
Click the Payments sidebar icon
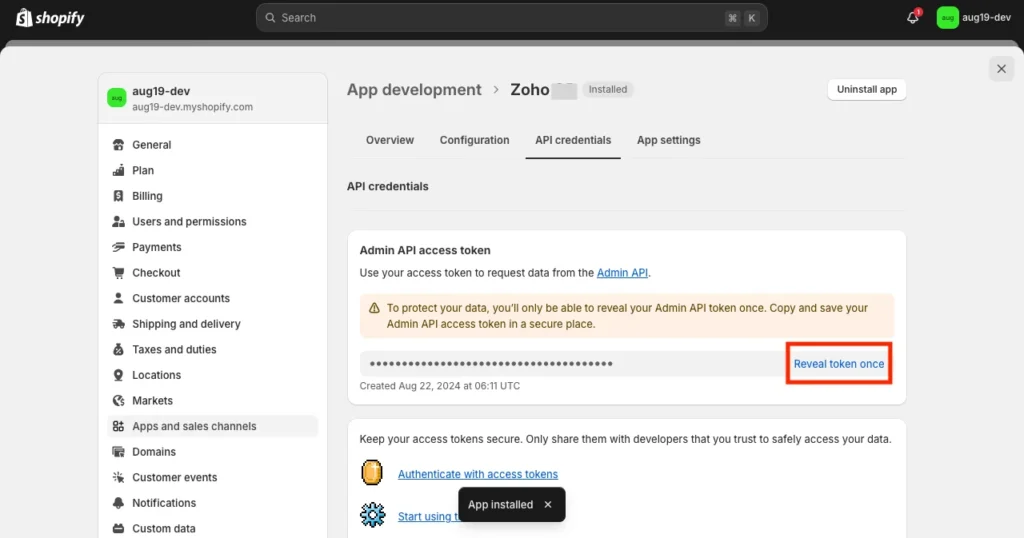point(119,247)
